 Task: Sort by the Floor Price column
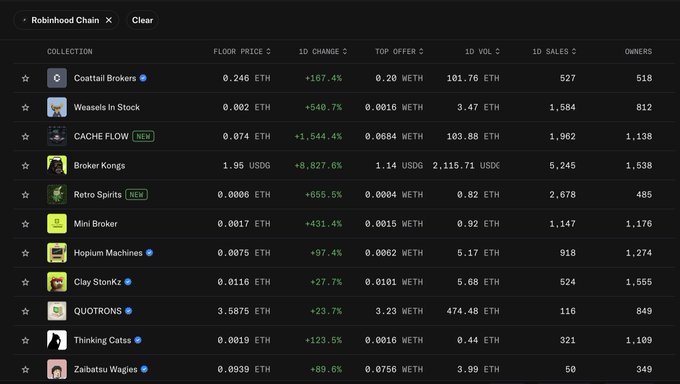[x=242, y=51]
